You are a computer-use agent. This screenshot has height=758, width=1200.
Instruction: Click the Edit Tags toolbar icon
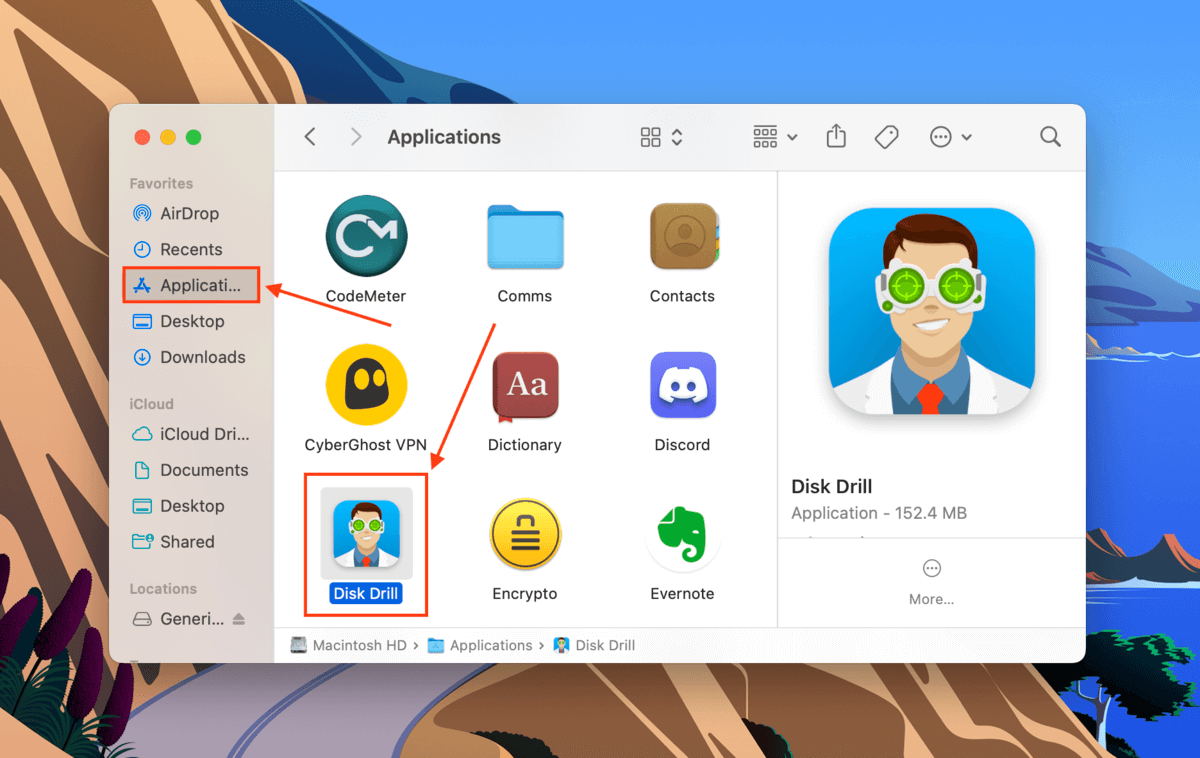pos(886,137)
